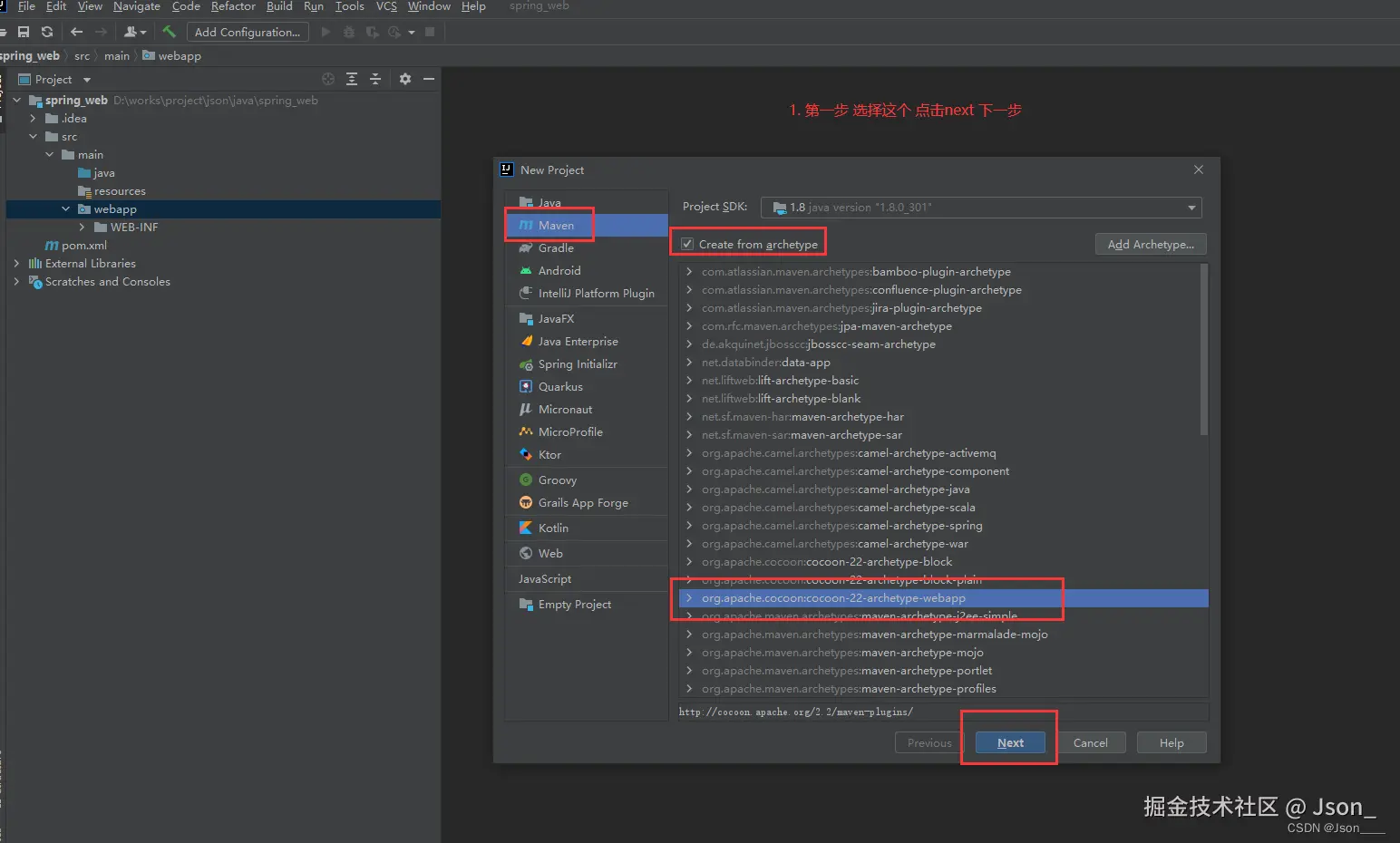Select maven-archetype-portlet in the list
The height and width of the screenshot is (843, 1400).
point(943,670)
